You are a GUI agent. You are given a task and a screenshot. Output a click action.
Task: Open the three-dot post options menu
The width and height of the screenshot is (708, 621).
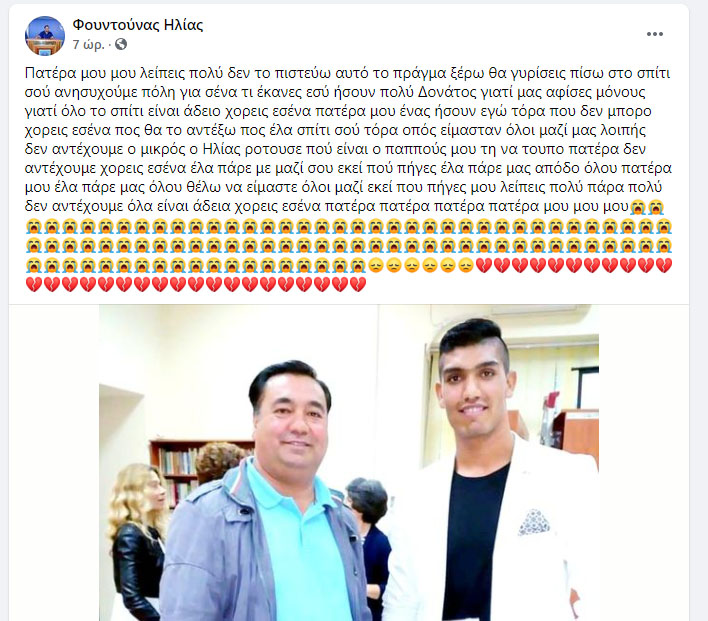(655, 34)
